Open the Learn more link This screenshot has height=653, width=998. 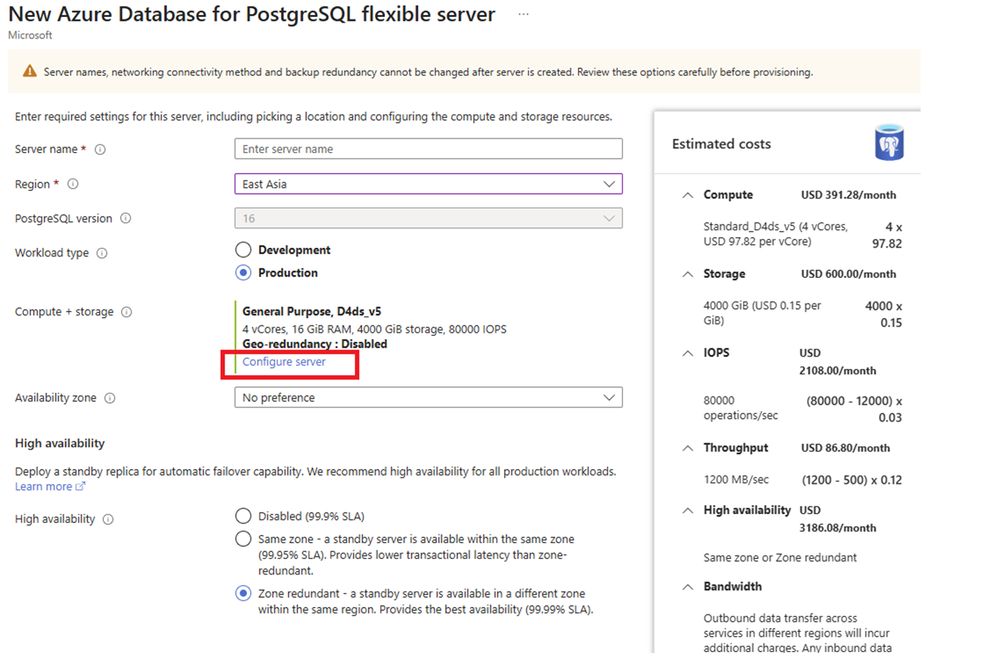click(x=50, y=486)
